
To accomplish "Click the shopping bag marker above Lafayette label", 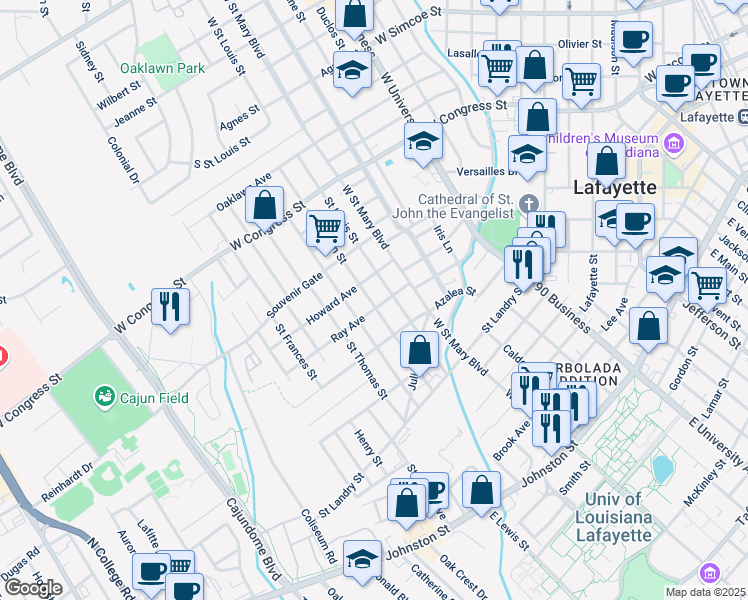I will click(x=606, y=163).
